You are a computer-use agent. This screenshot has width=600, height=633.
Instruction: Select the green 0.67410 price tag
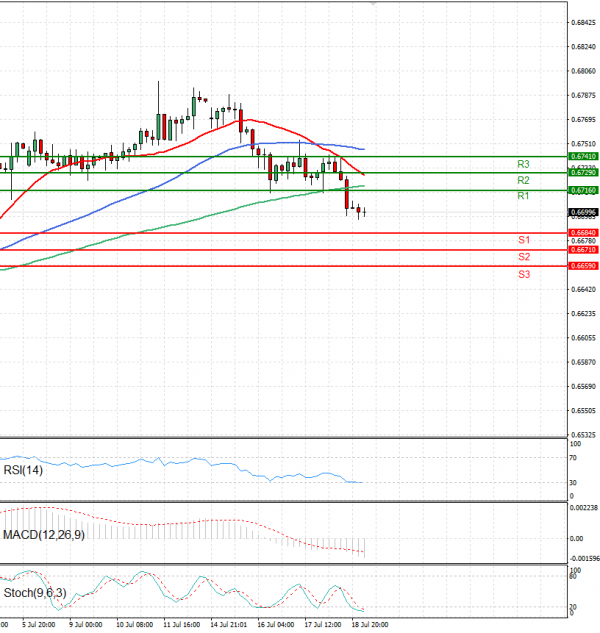click(x=583, y=156)
